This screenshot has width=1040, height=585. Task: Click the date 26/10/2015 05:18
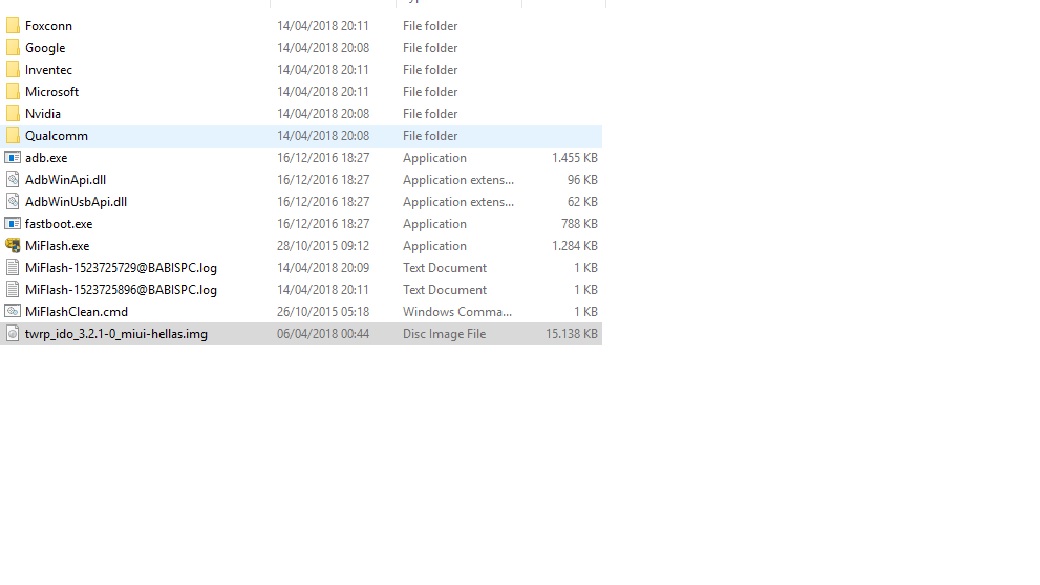[323, 311]
